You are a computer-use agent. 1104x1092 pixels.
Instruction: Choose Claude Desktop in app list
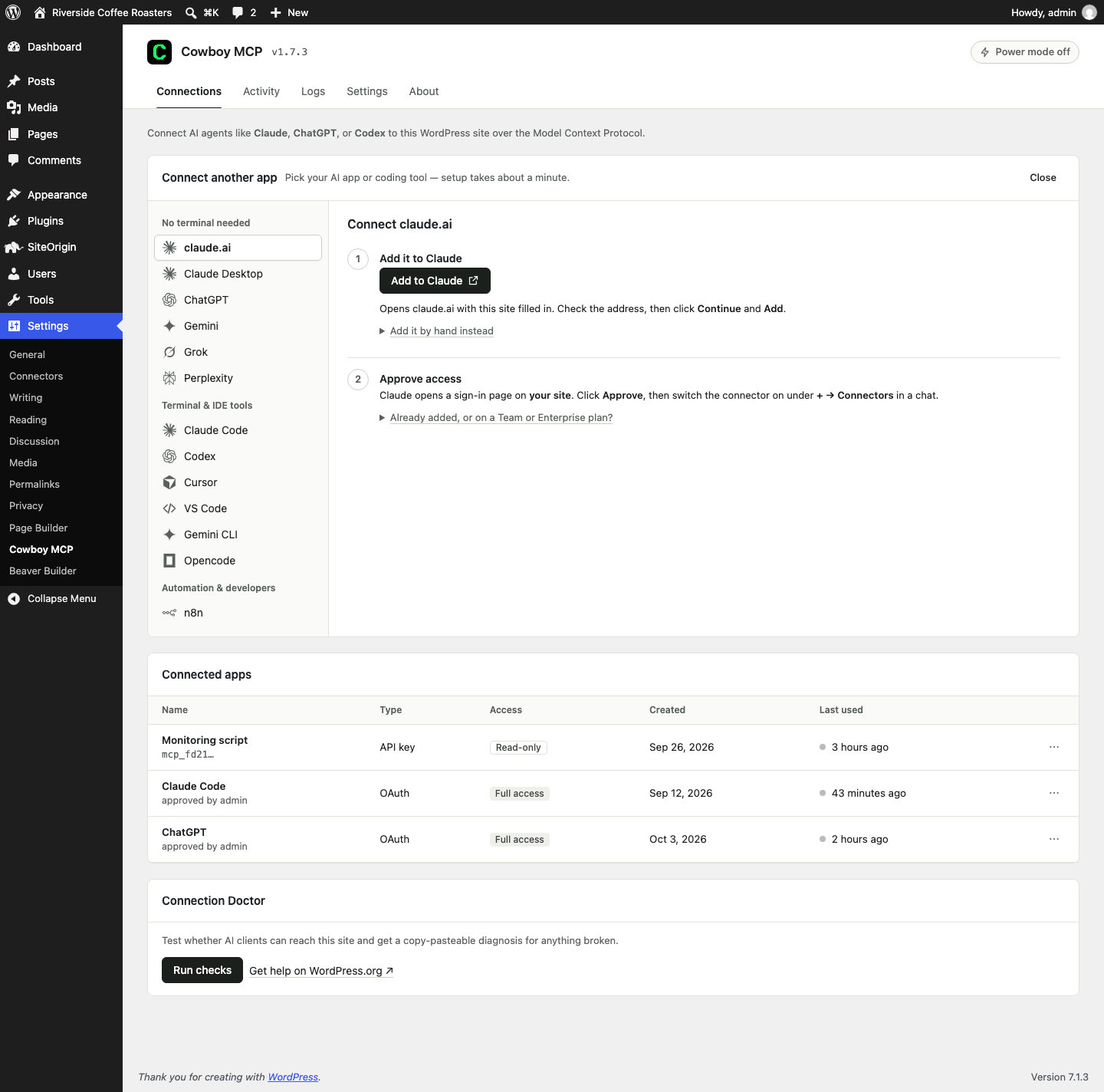tap(238, 274)
